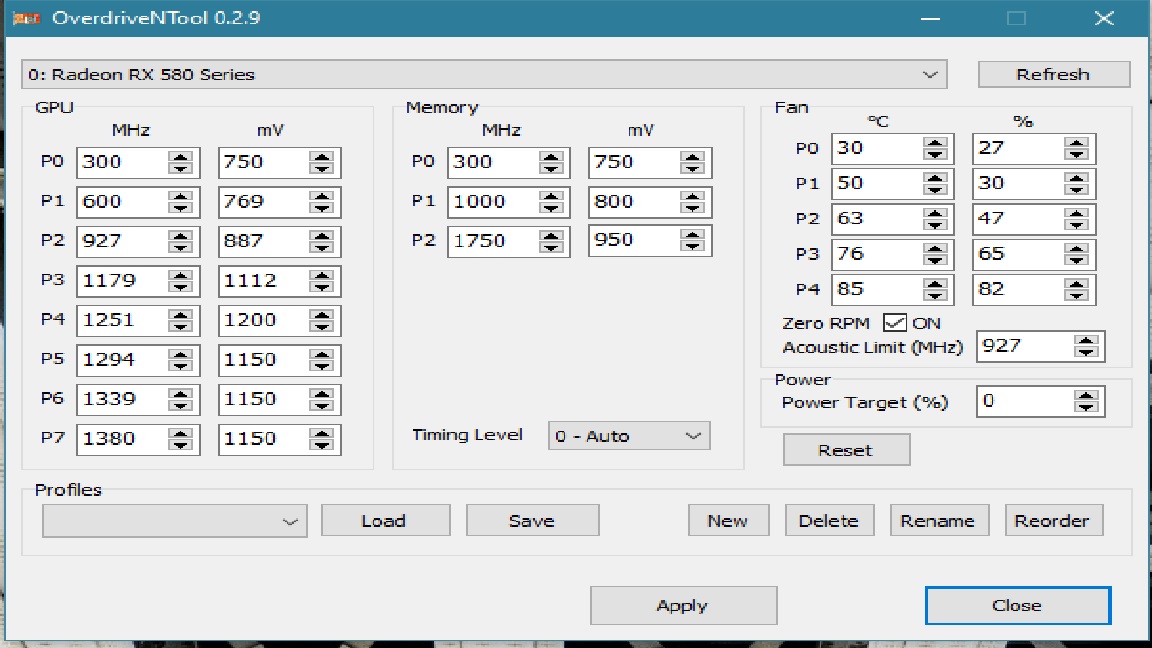Adjust Memory P1 MHz spinner arrows
1152x648 pixels.
(551, 202)
